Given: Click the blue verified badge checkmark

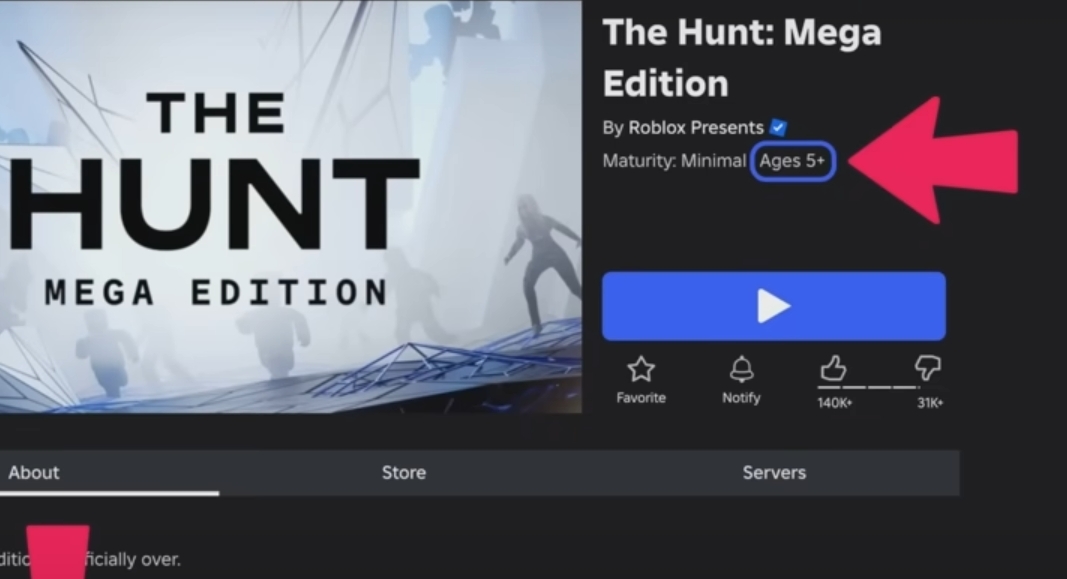Looking at the screenshot, I should (x=779, y=128).
